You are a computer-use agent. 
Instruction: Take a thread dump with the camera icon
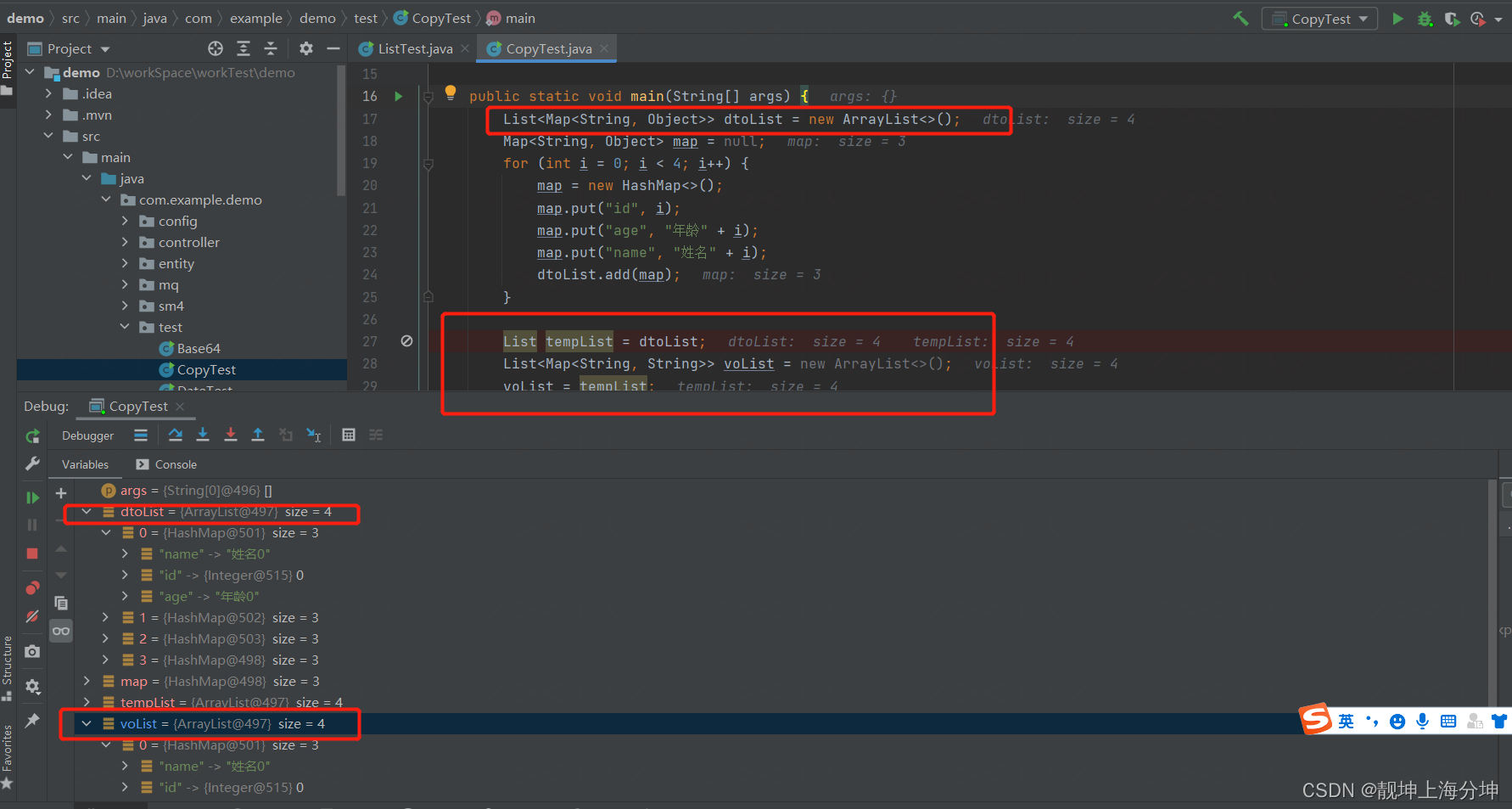[x=31, y=651]
